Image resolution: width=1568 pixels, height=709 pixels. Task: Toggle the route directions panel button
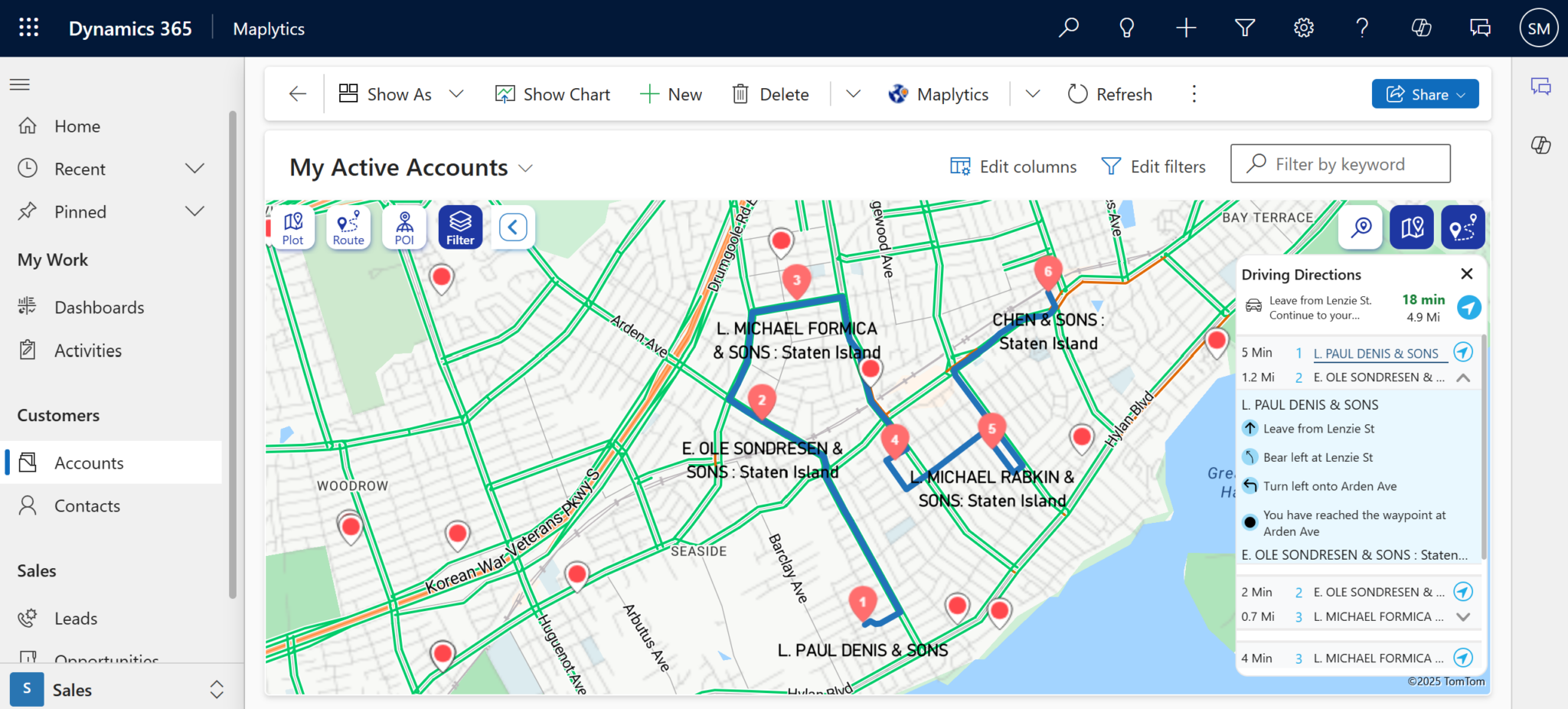(x=1463, y=227)
